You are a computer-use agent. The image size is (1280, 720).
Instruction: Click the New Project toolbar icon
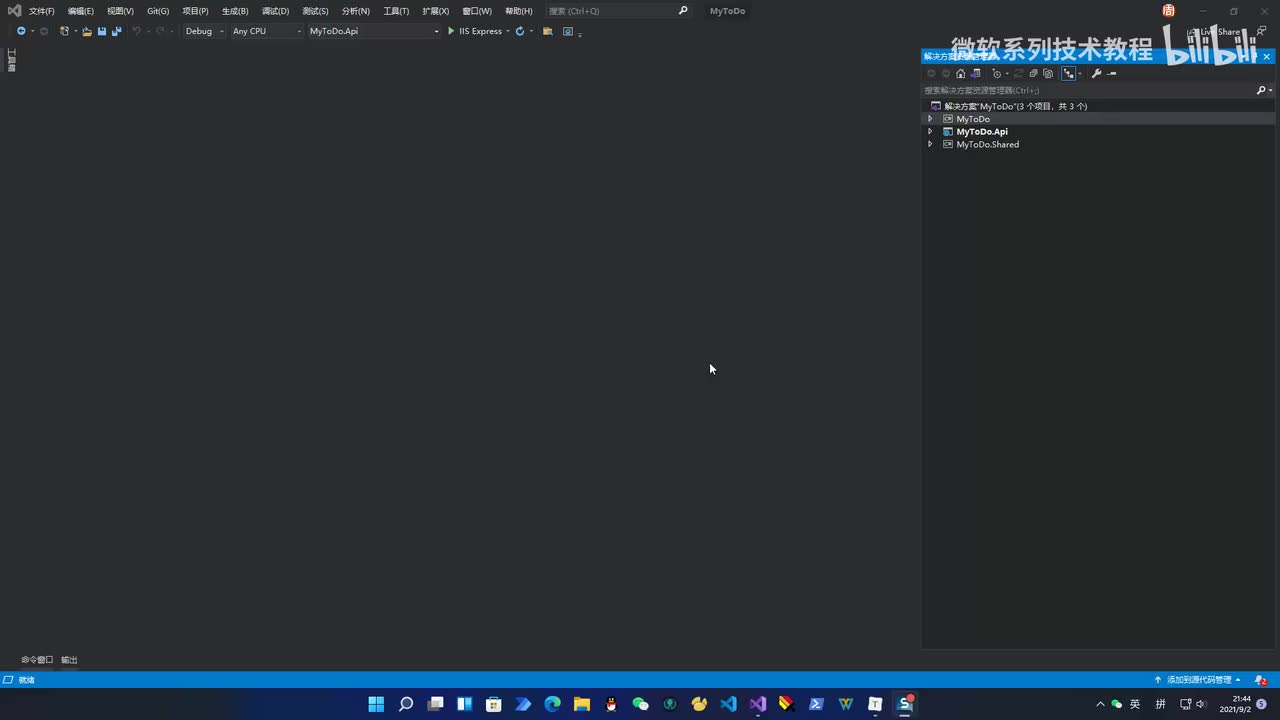tap(64, 31)
